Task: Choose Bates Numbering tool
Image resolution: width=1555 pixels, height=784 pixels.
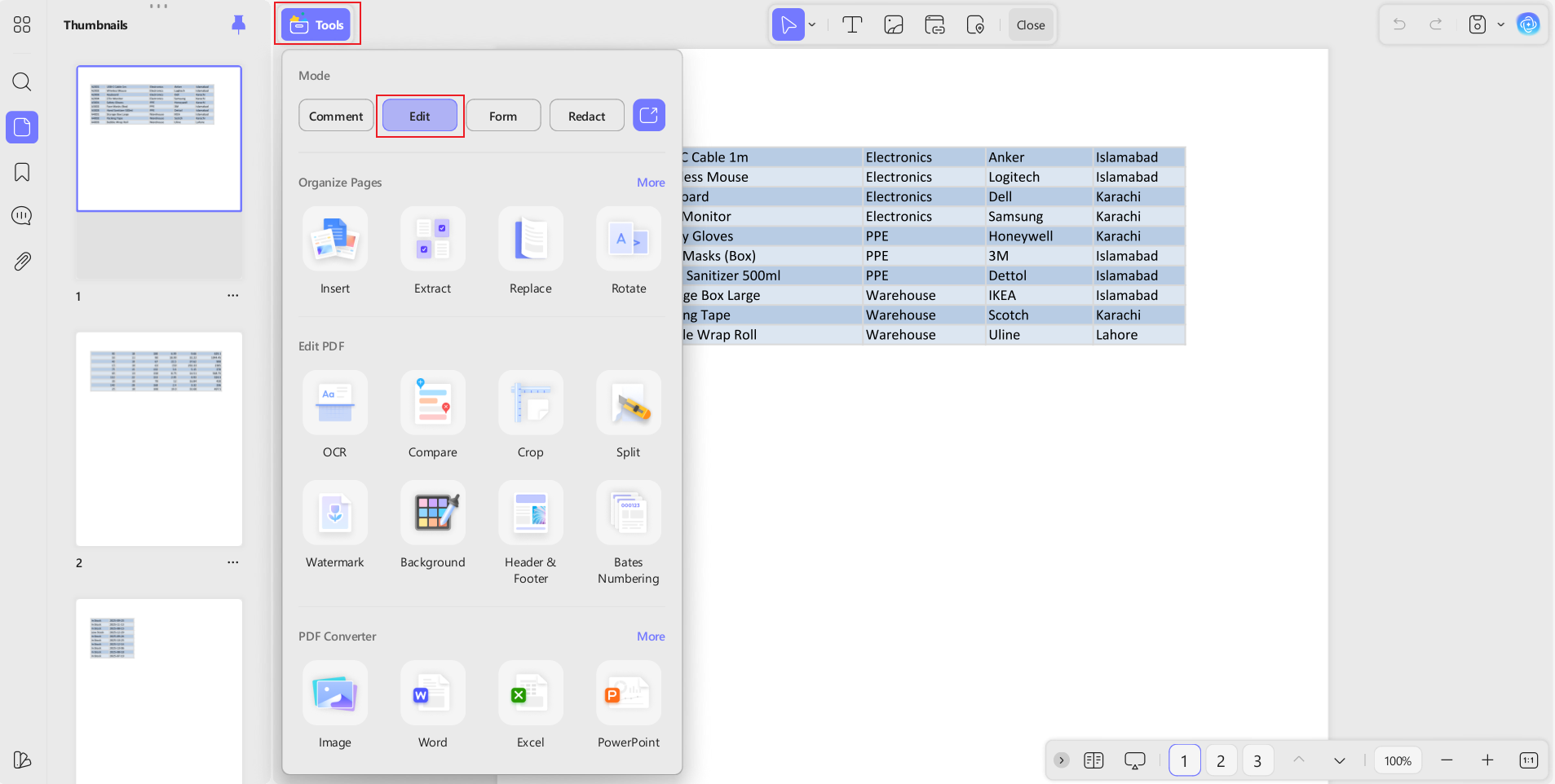Action: tap(629, 513)
